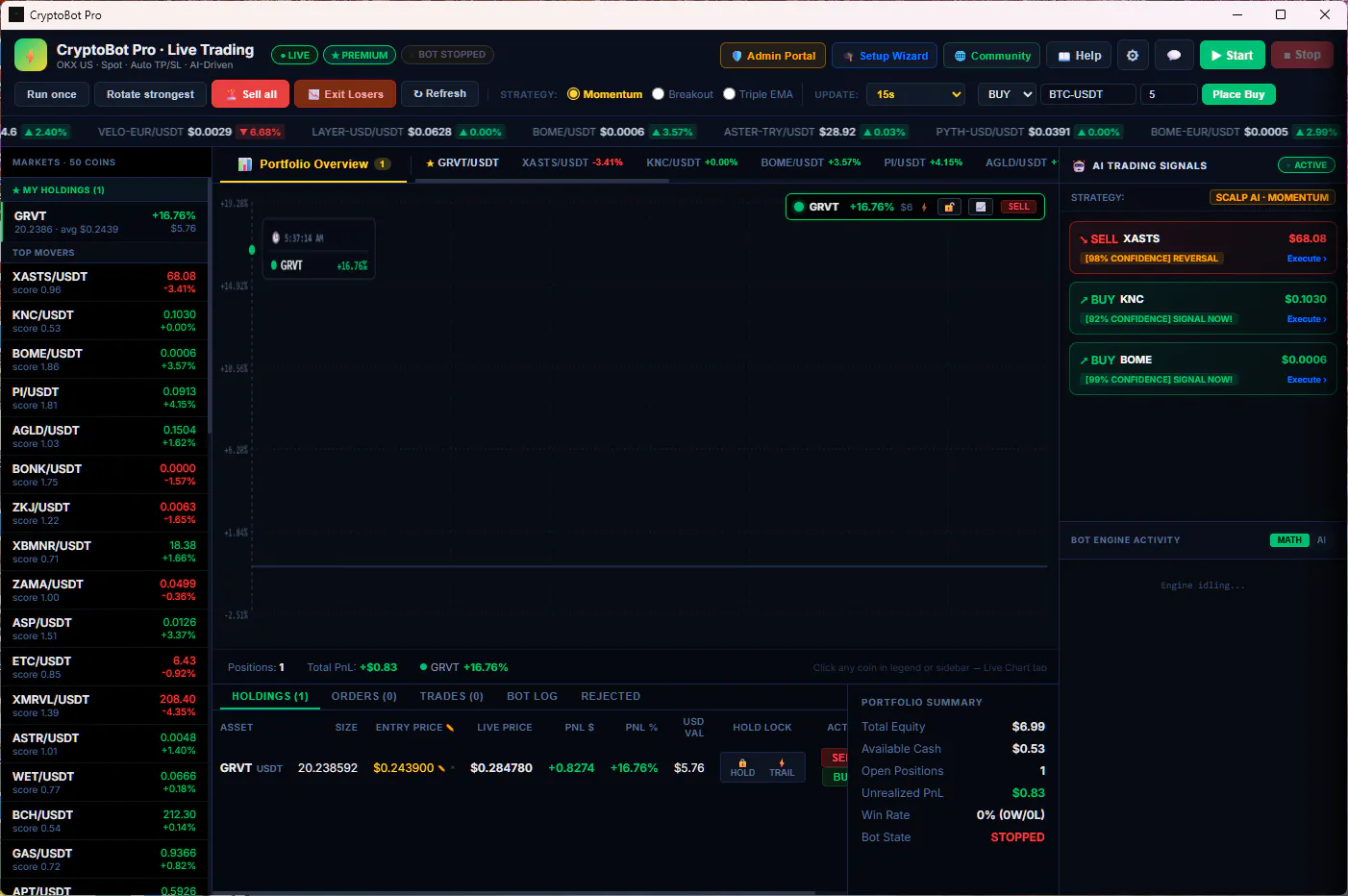1348x896 pixels.
Task: Click GRVT +16.76% legend entry under chart
Action: (x=464, y=667)
